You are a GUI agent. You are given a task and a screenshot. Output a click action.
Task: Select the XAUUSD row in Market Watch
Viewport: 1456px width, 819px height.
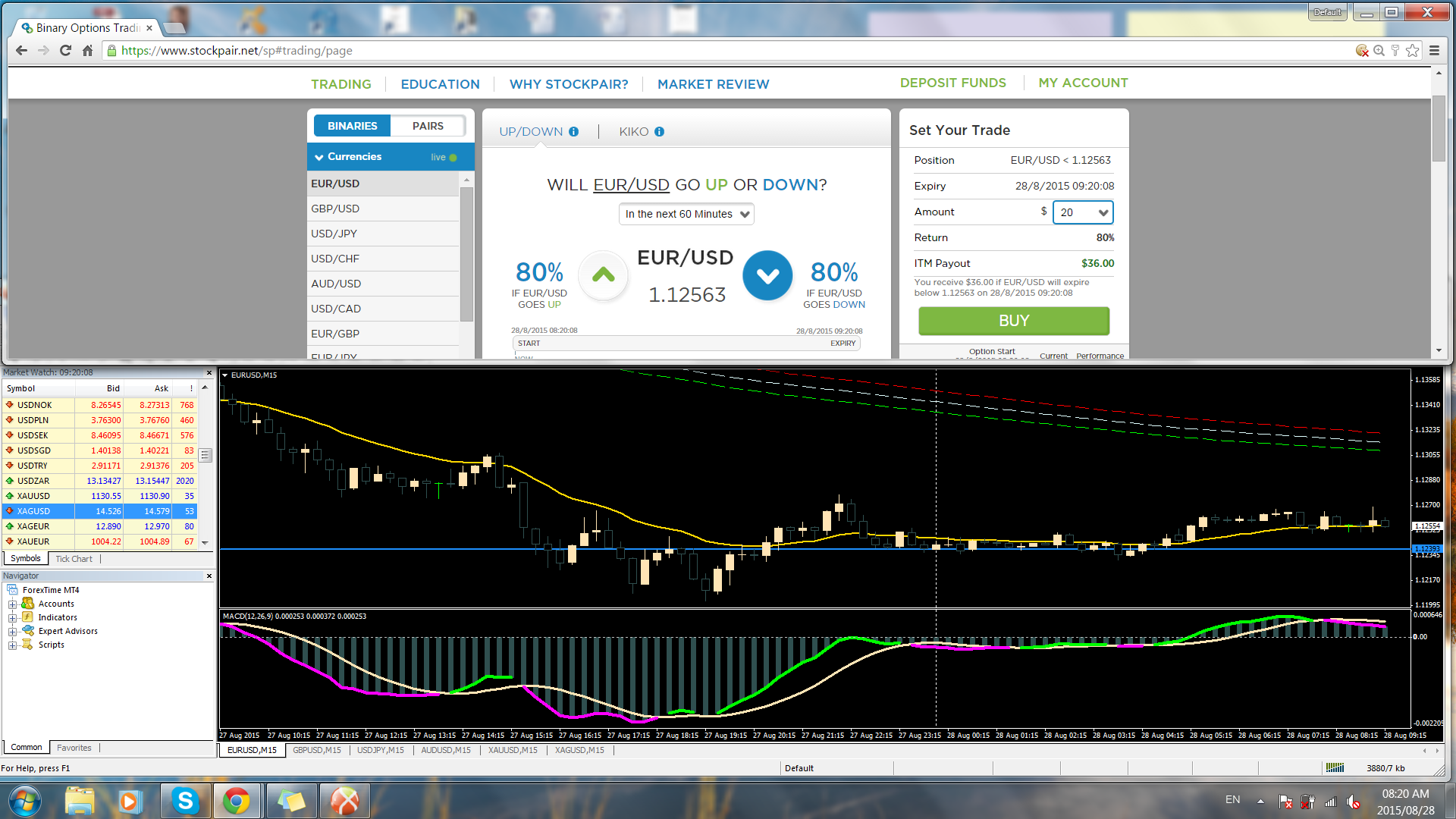click(100, 496)
